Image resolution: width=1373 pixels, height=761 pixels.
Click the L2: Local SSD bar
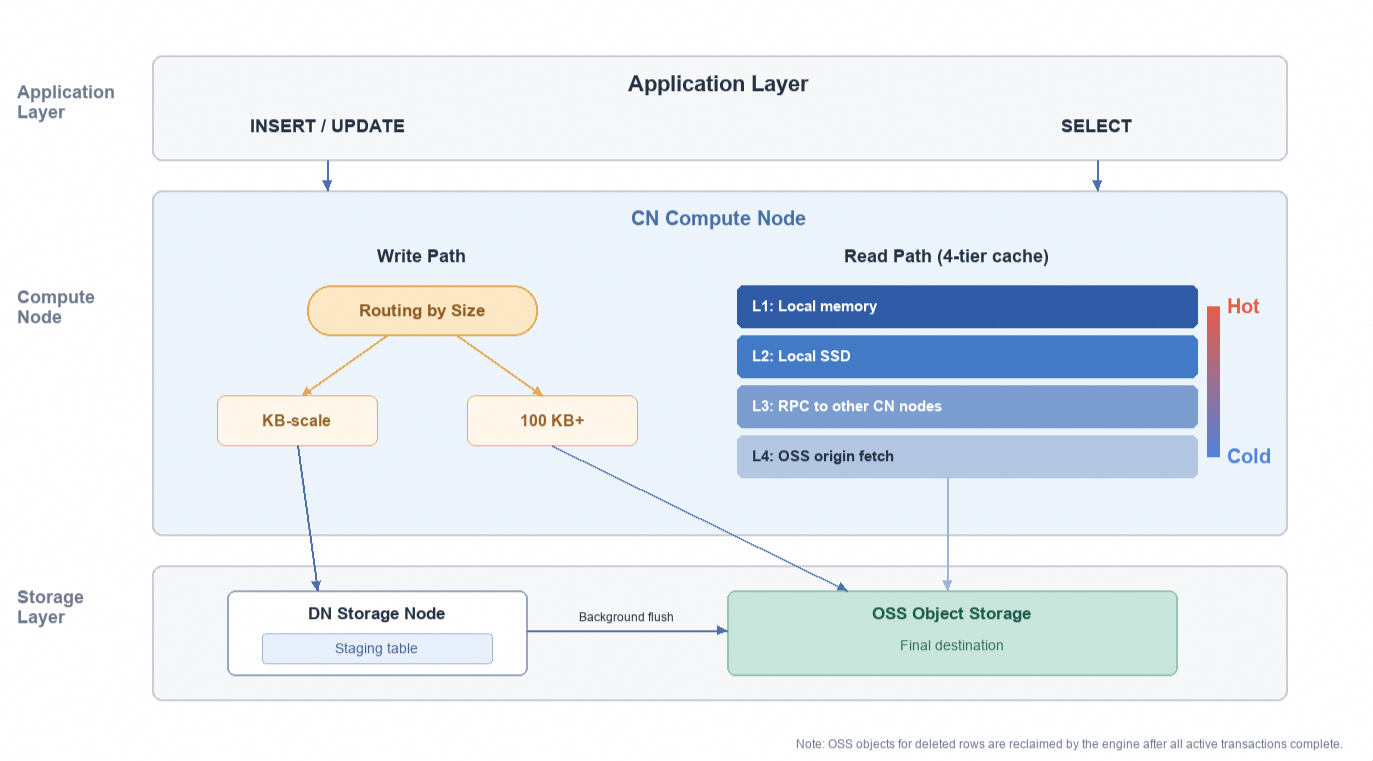[967, 356]
